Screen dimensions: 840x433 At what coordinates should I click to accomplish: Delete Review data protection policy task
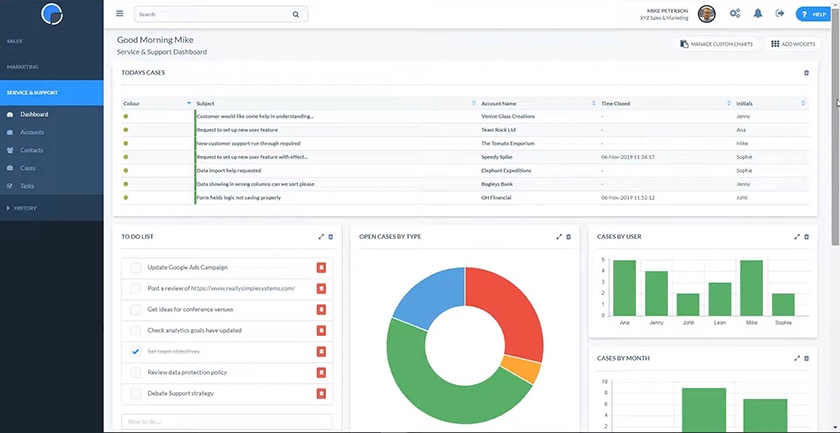click(321, 372)
